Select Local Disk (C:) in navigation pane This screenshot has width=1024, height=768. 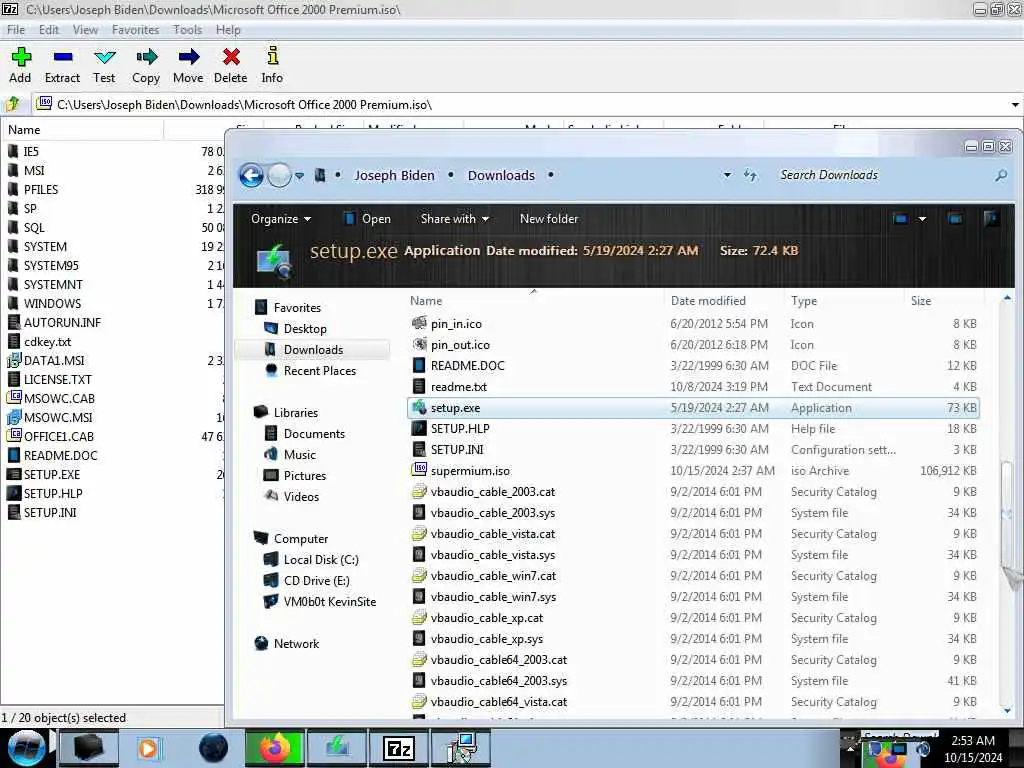[311, 560]
